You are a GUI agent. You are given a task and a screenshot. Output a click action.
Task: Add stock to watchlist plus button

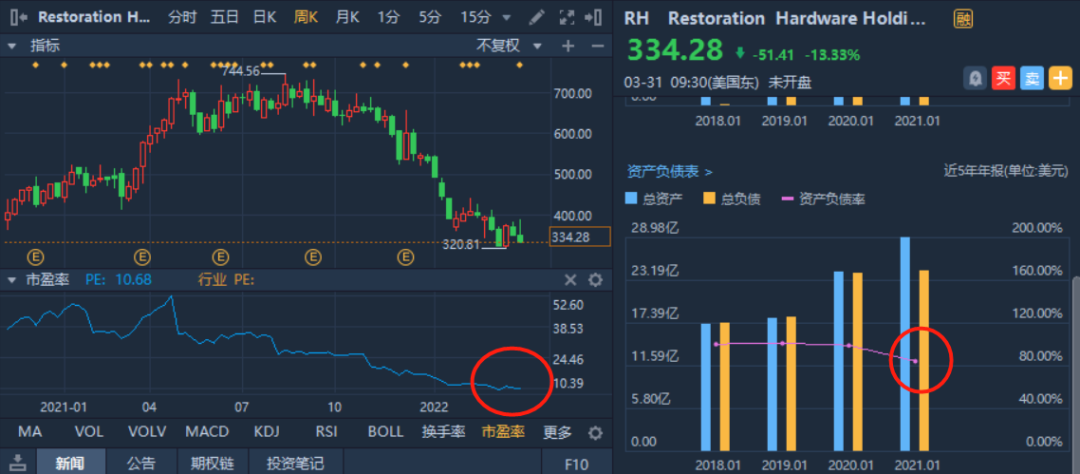coord(1059,79)
